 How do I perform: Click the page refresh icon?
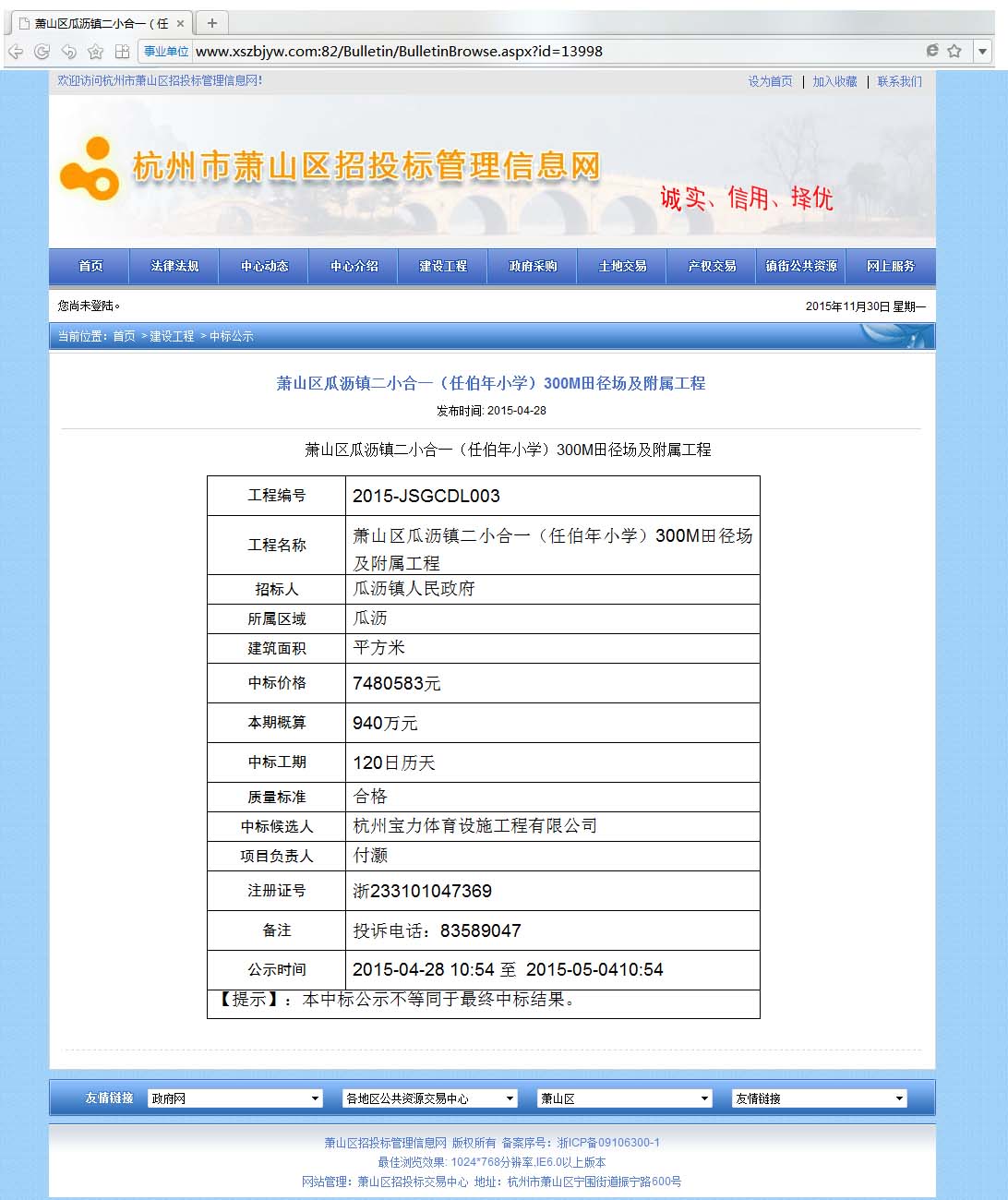[x=42, y=52]
